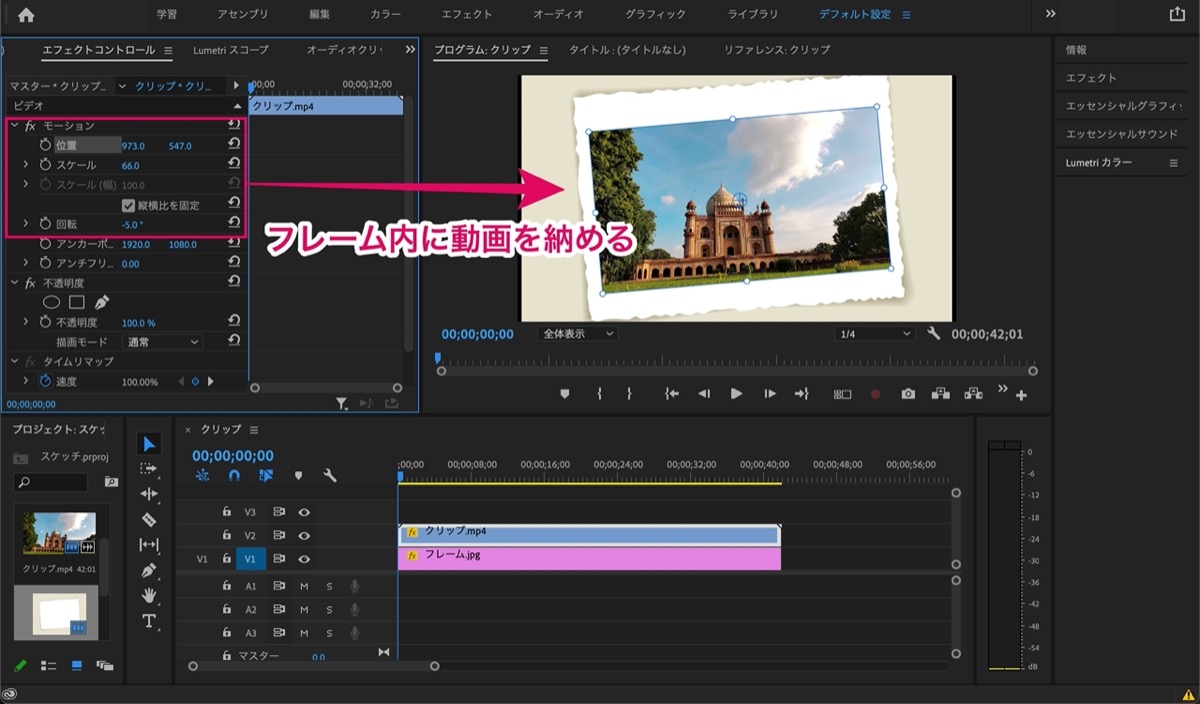The width and height of the screenshot is (1200, 704).
Task: Click the クリップ.mp4 thumbnail in project panel
Action: pyautogui.click(x=59, y=534)
